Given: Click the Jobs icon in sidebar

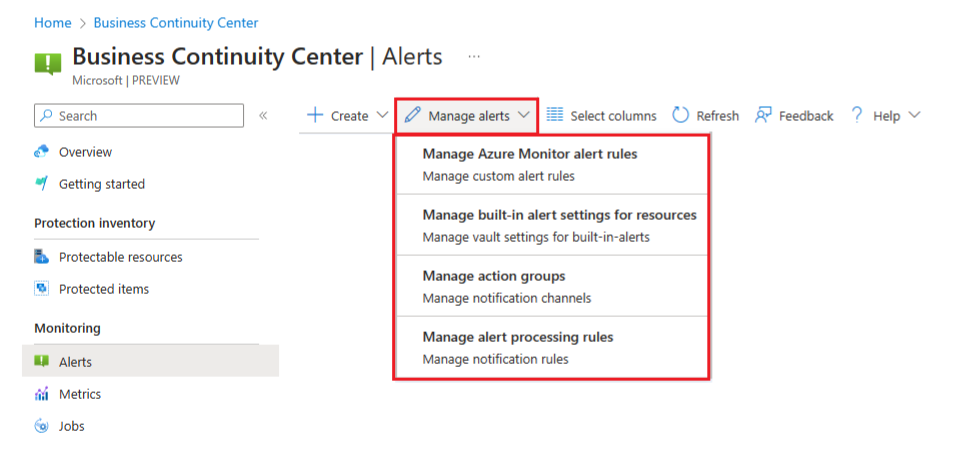Looking at the screenshot, I should [x=42, y=426].
